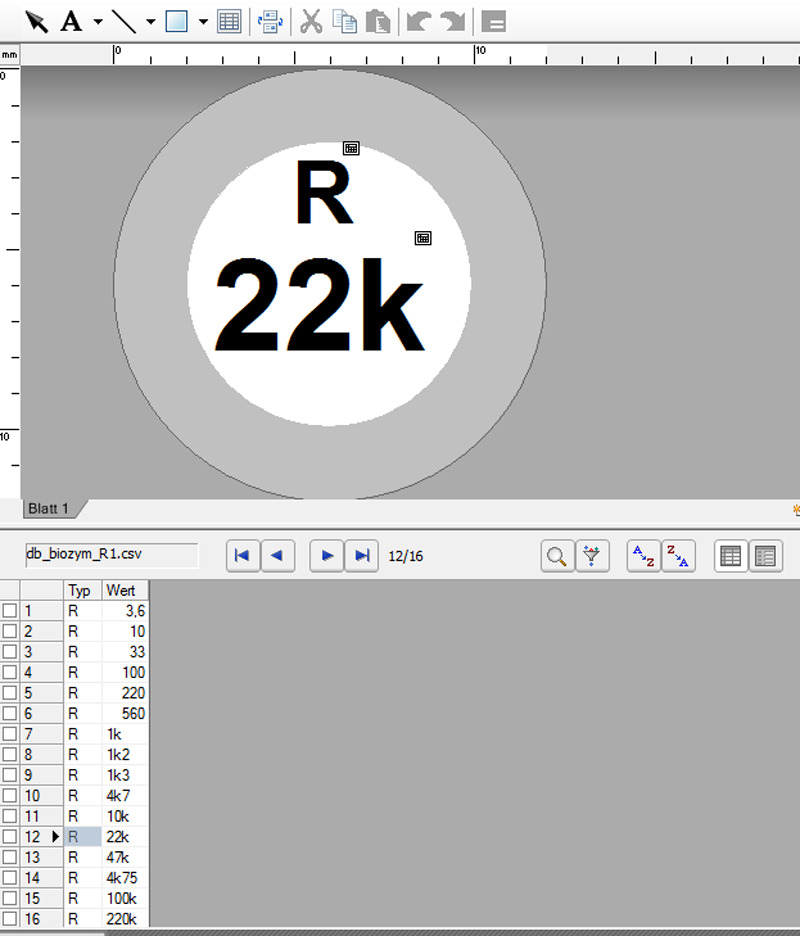
Task: Click the copy icon
Action: click(x=344, y=22)
